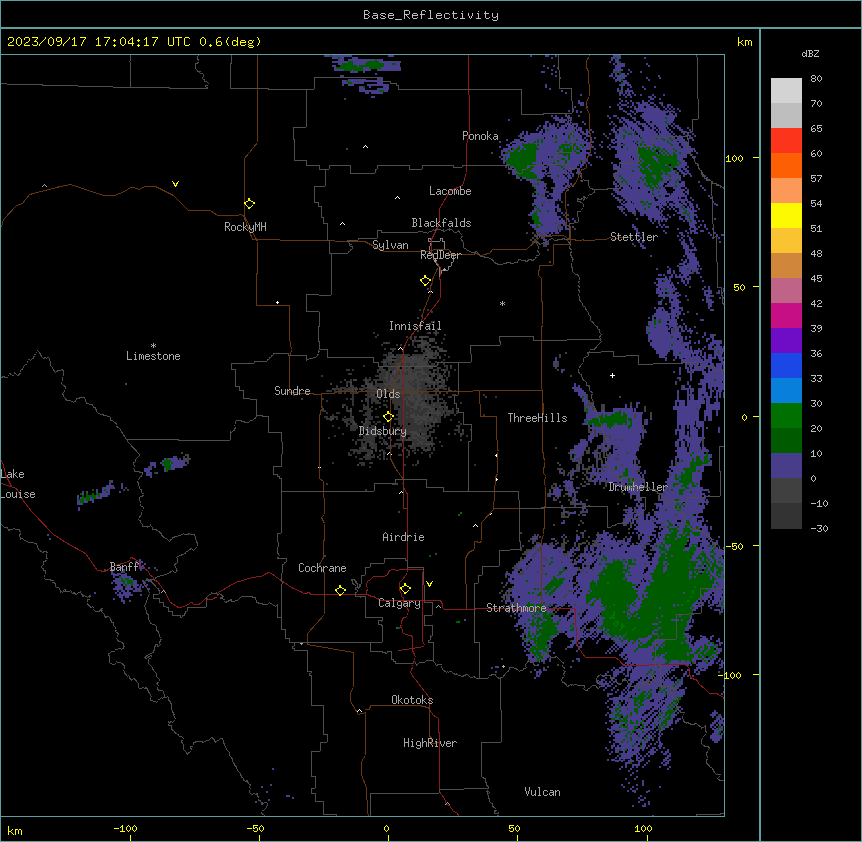Click the Olds town label
The image size is (862, 842).
tap(388, 394)
